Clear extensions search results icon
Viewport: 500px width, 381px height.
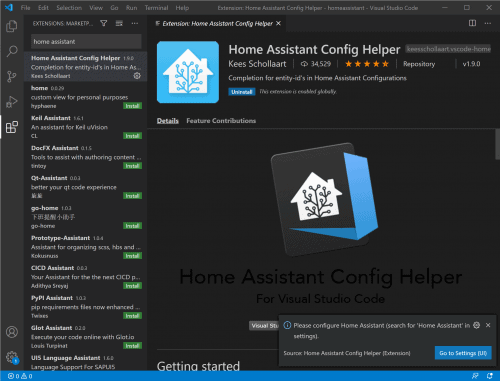(119, 23)
